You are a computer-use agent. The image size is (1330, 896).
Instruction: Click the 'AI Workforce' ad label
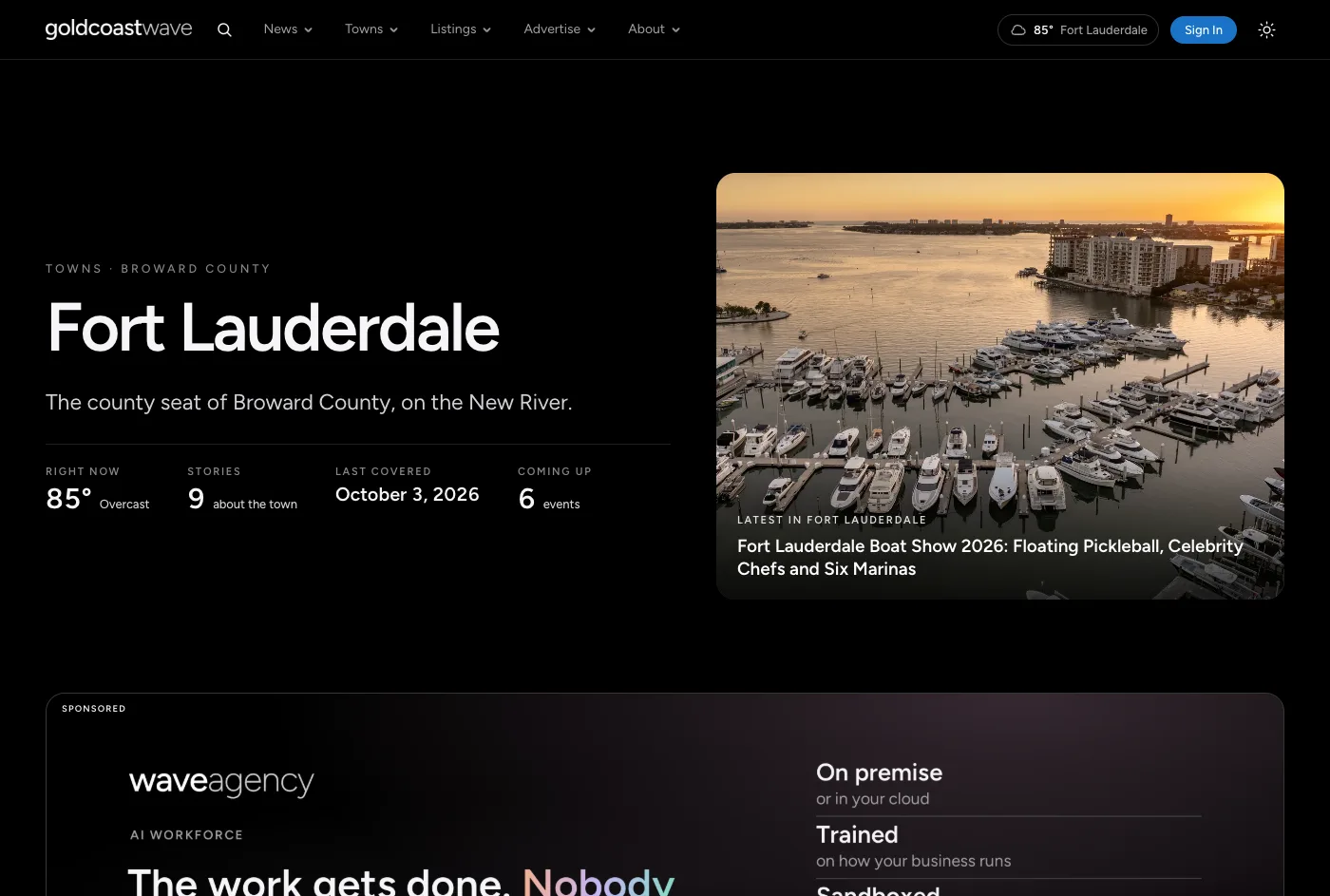186,835
